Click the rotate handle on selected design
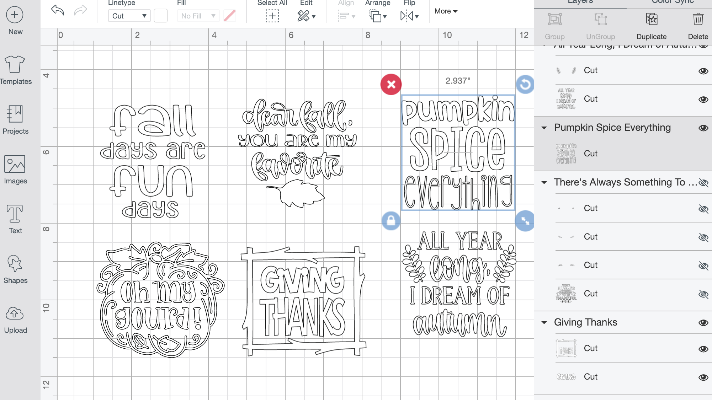 click(x=525, y=85)
